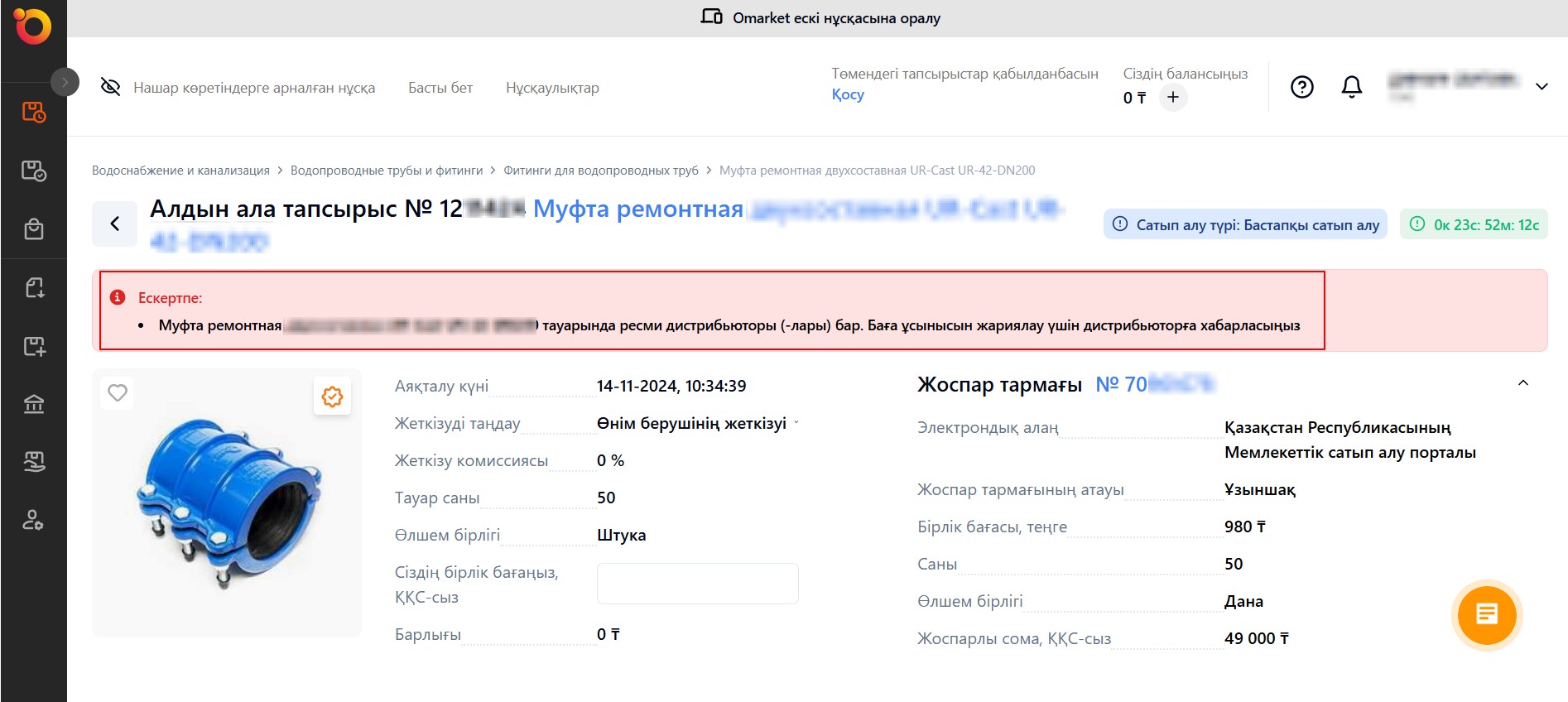Click the orange verified badge on product image

coord(332,397)
